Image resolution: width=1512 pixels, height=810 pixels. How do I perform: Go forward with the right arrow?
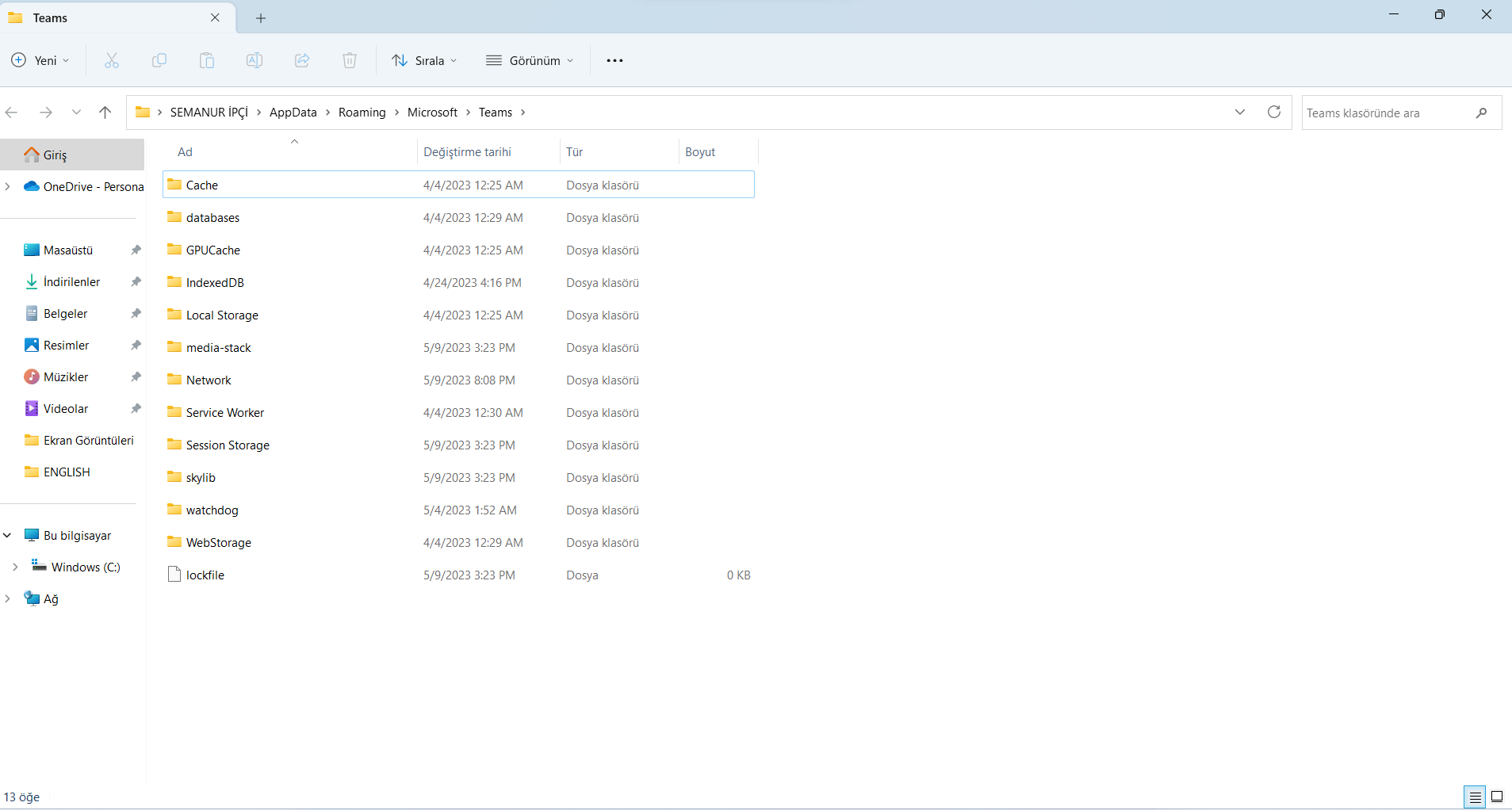coord(46,113)
